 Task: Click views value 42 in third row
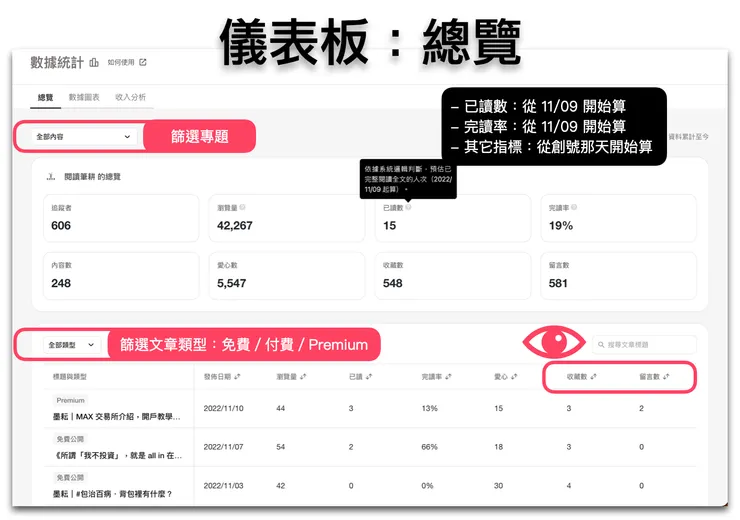(x=280, y=486)
